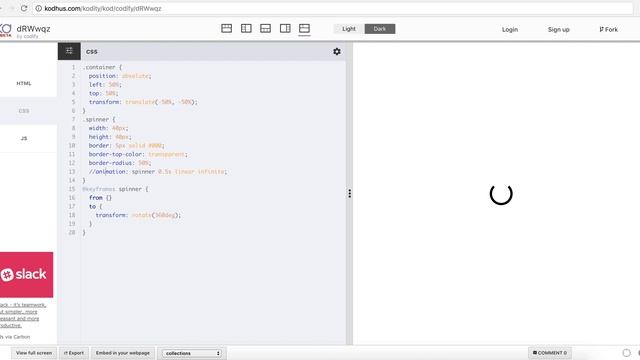Open the sliders options icon beside CSS header
Screen dimensions: 640x360
click(69, 51)
